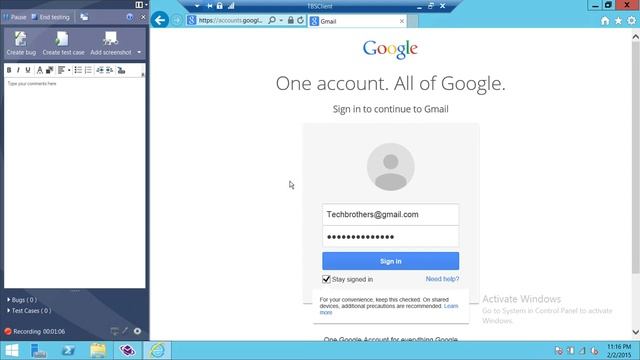
Task: Click the pin icon on remote session bar
Action: [210, 6]
